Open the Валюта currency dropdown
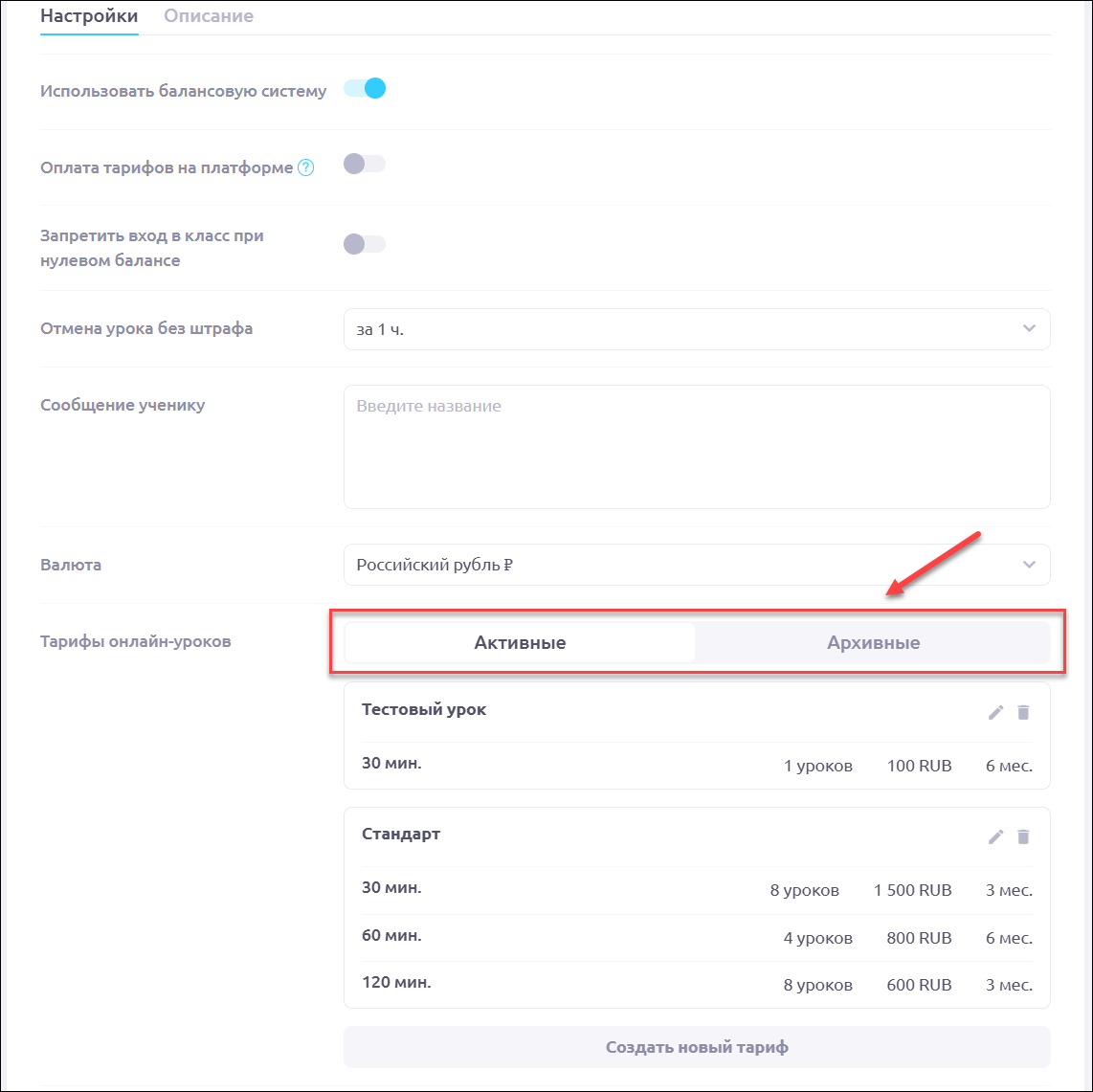Screen dimensions: 1093x1092 coord(696,565)
